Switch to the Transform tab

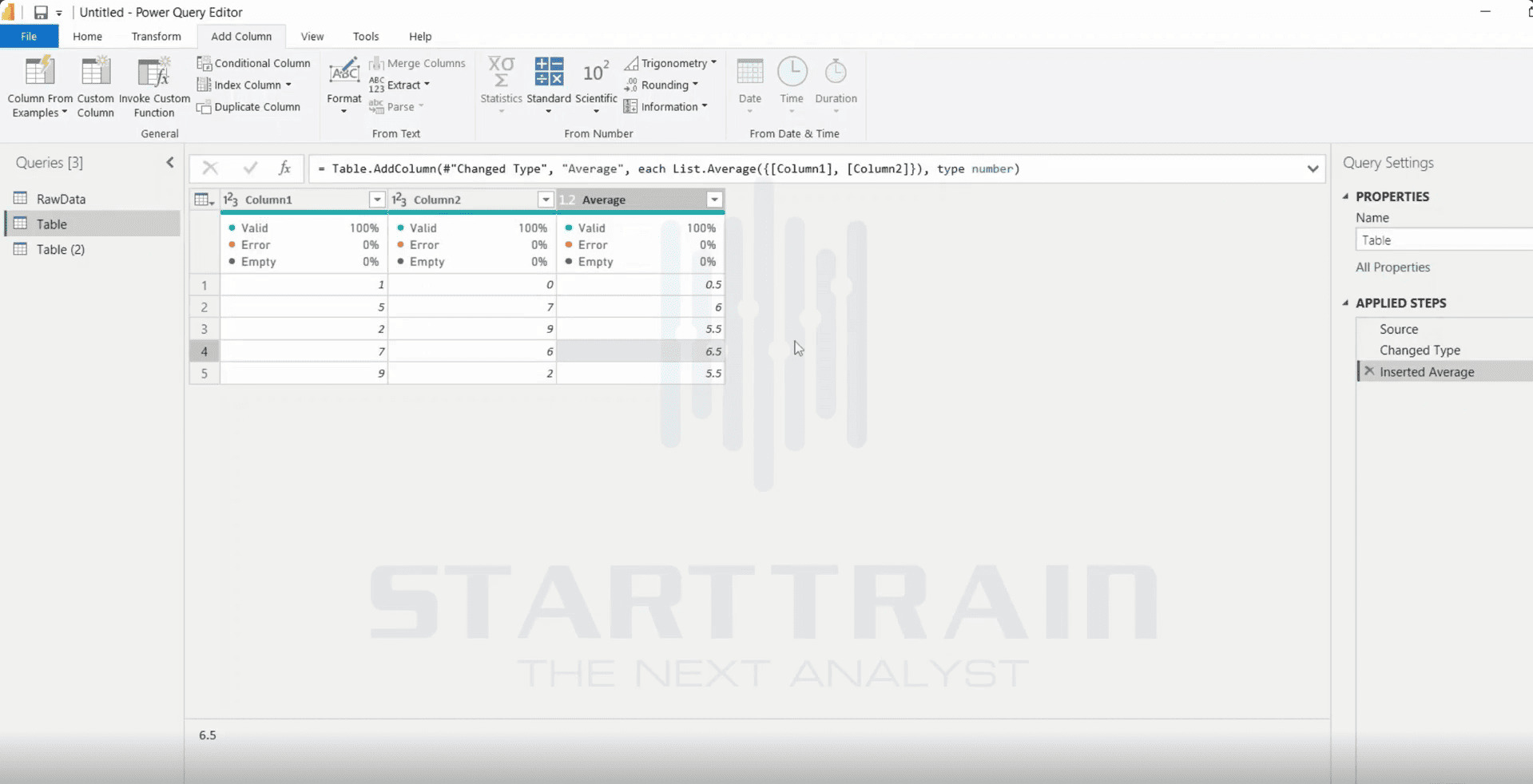point(156,36)
